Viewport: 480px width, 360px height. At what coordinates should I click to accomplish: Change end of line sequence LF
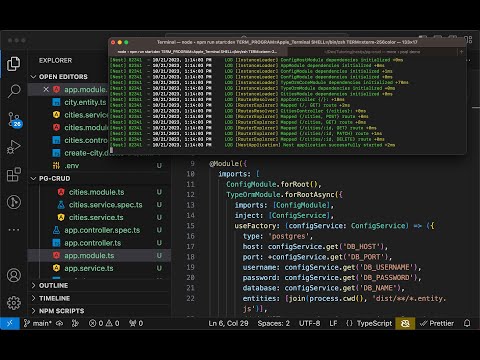333,323
